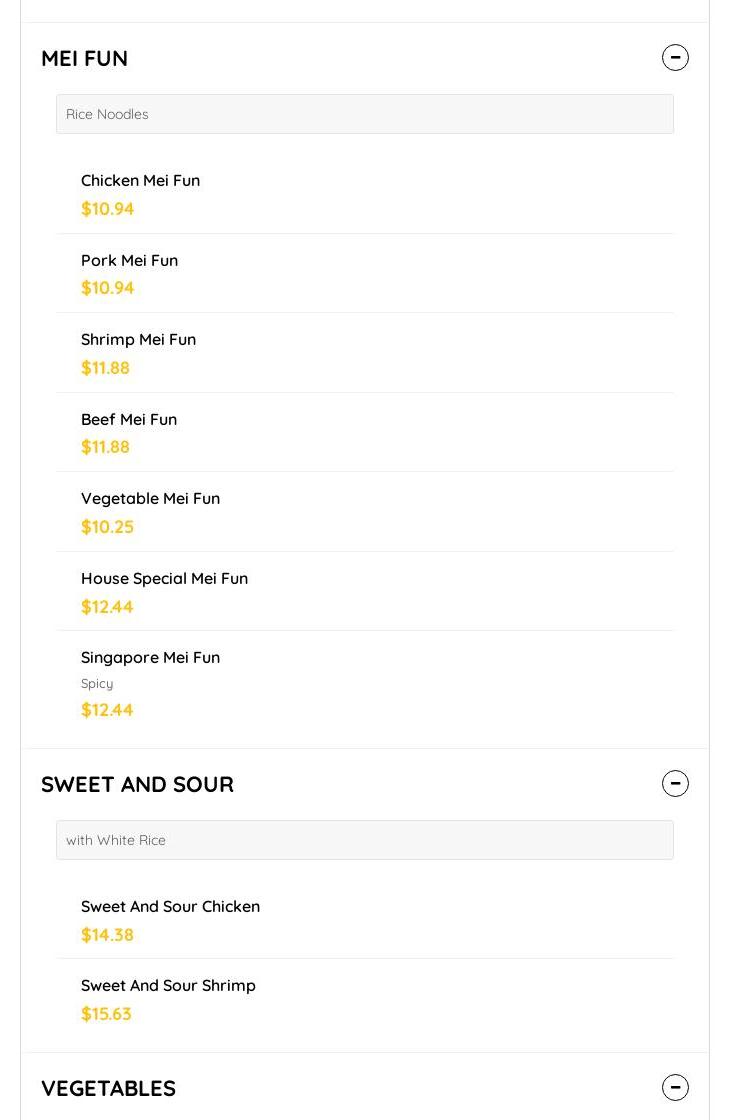The height and width of the screenshot is (1120, 750).
Task: Collapse the Mei Fun section
Action: [x=675, y=58]
